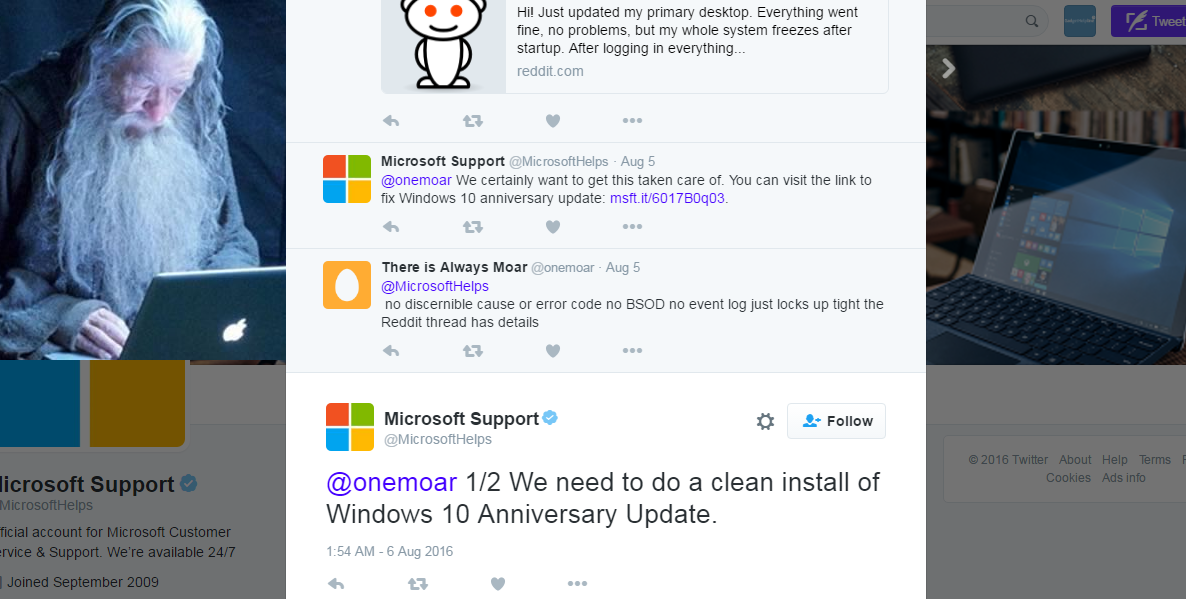Viewport: 1186px width, 599px height.
Task: Go to next photo with right chevron
Action: pyautogui.click(x=949, y=68)
